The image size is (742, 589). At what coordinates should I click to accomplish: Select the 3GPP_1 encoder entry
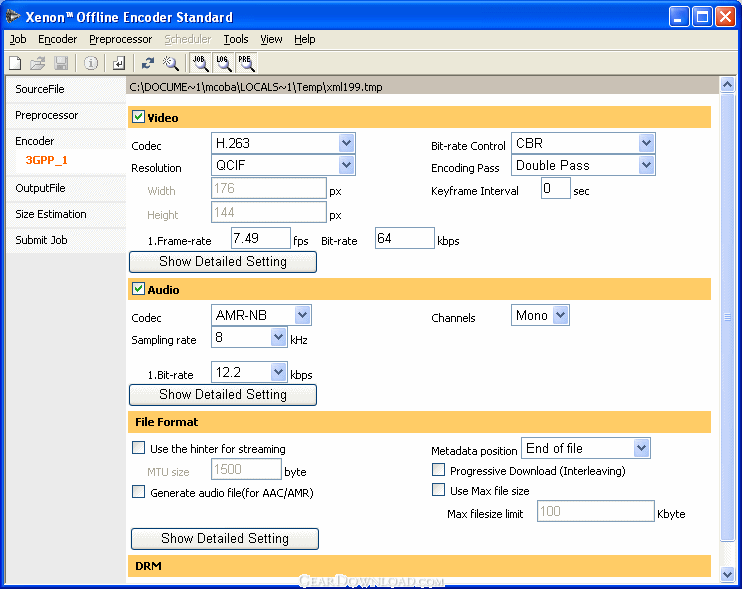[46, 160]
